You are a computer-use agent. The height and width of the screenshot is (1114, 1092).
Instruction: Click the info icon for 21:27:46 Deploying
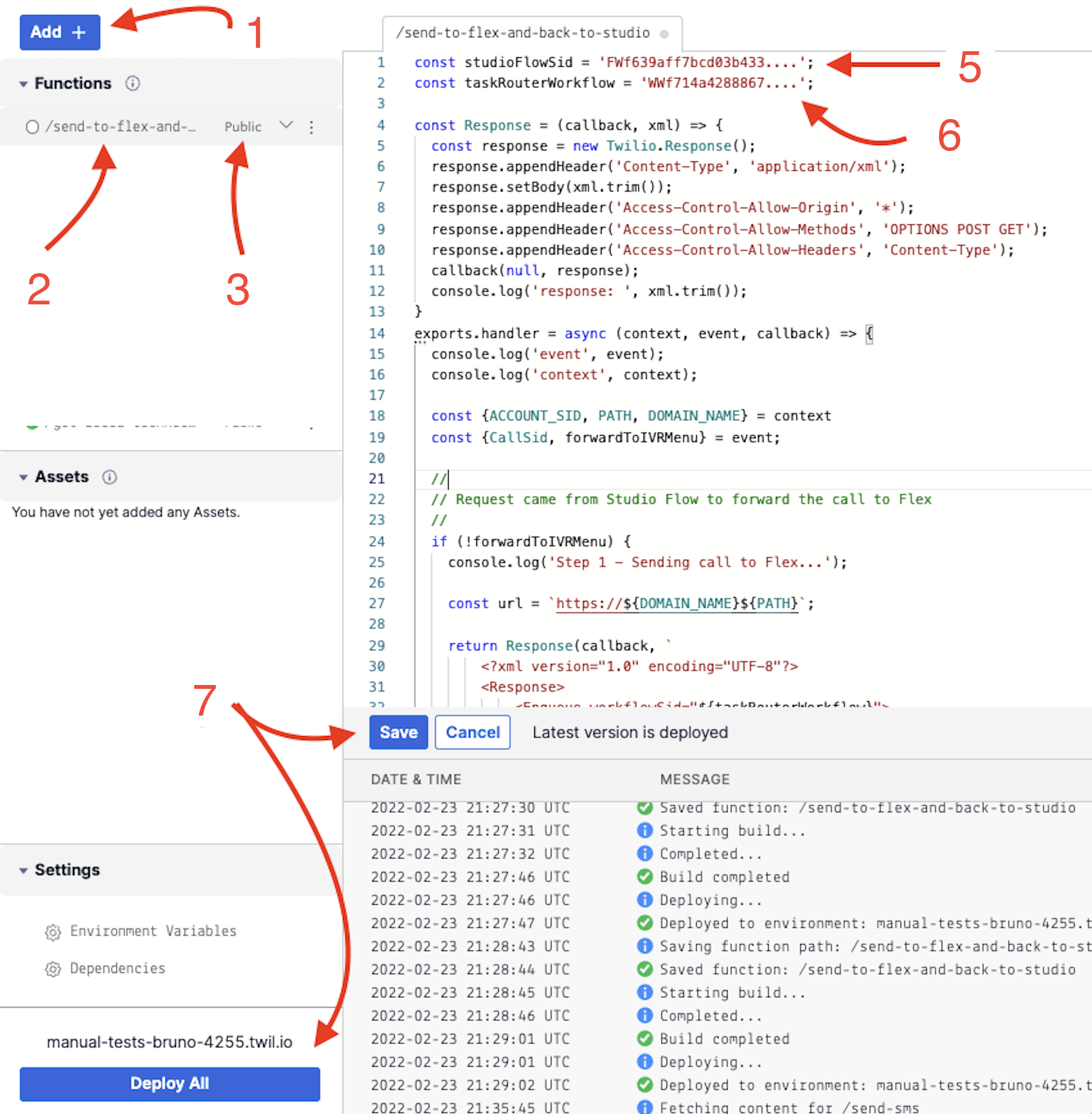(645, 900)
